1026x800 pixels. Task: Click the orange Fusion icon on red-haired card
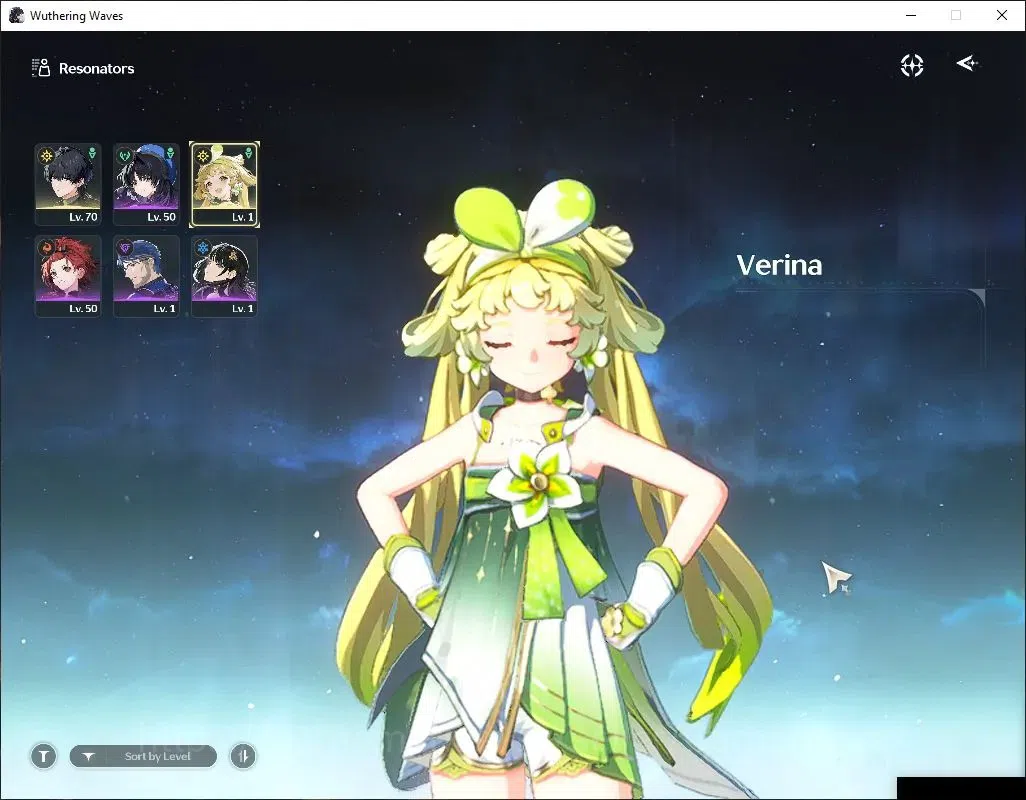click(46, 248)
